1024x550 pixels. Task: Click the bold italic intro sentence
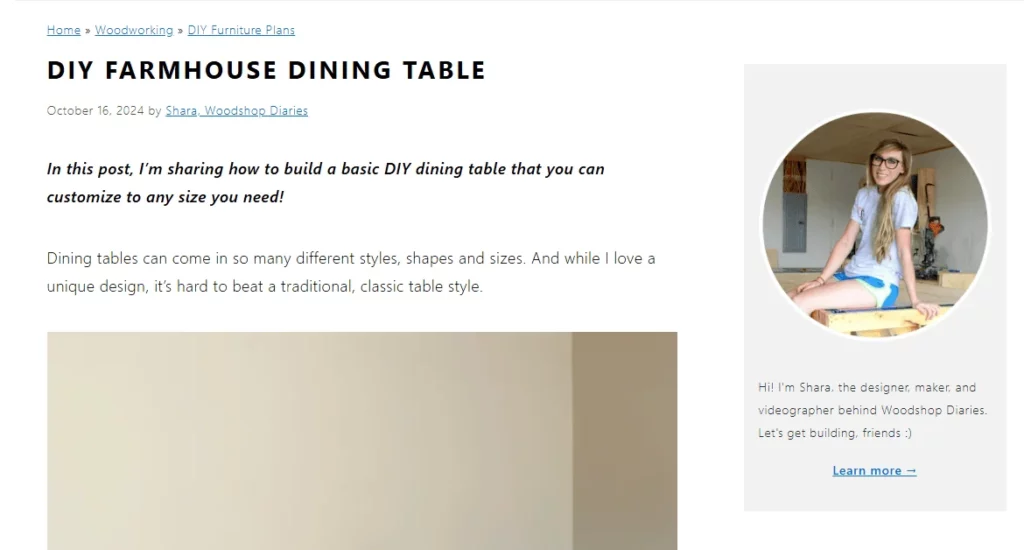click(325, 169)
